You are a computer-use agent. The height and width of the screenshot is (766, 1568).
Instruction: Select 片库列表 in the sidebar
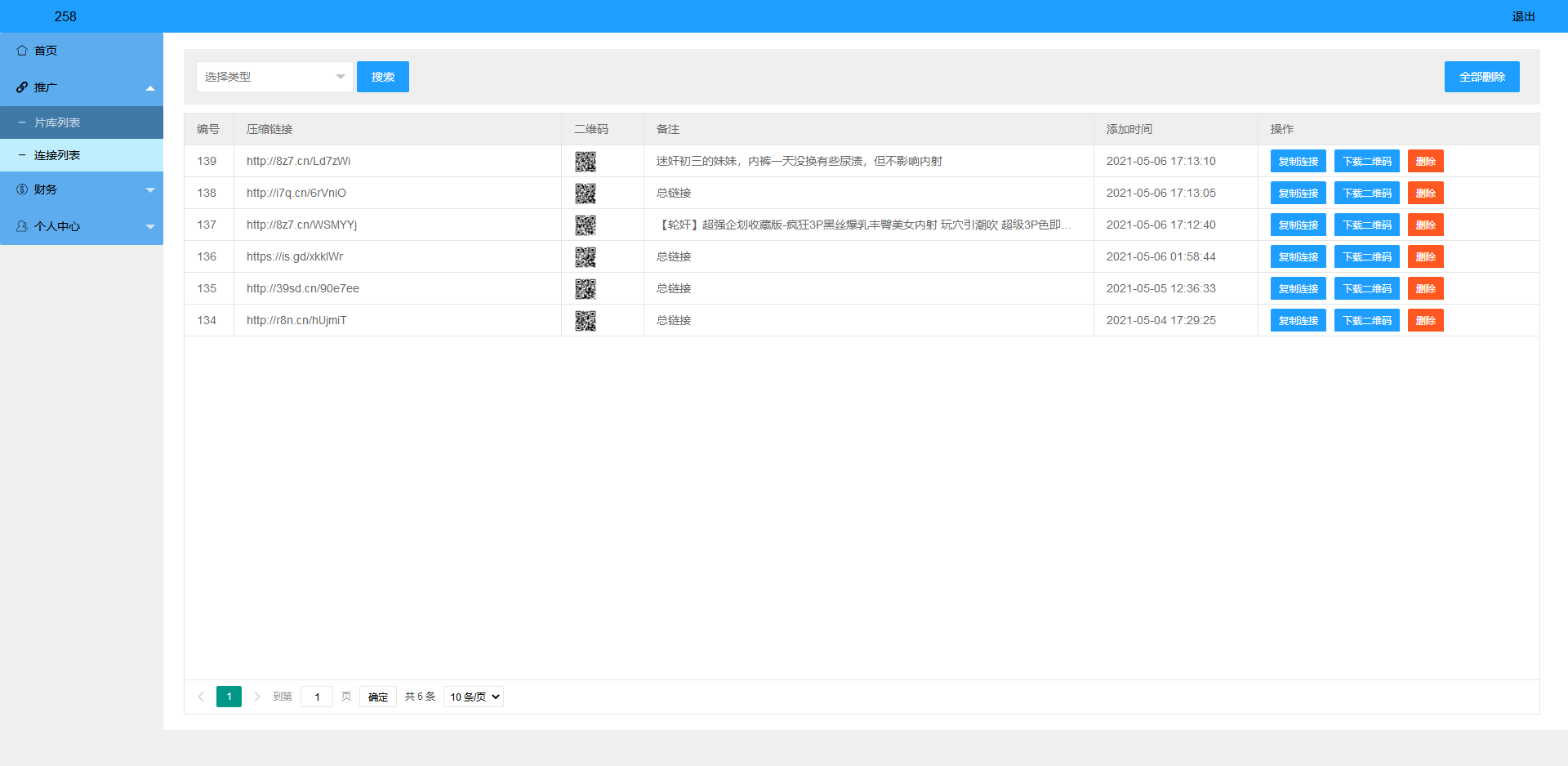click(x=57, y=122)
